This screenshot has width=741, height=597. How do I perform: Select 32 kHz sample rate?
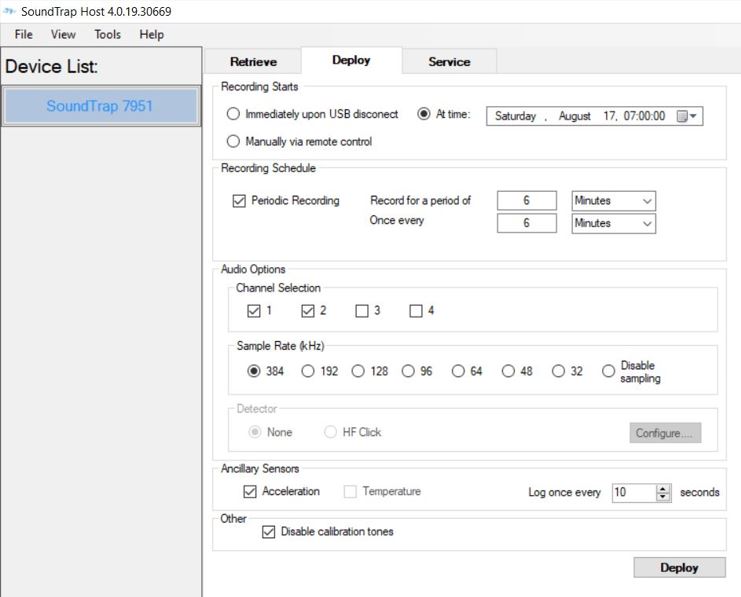(558, 371)
